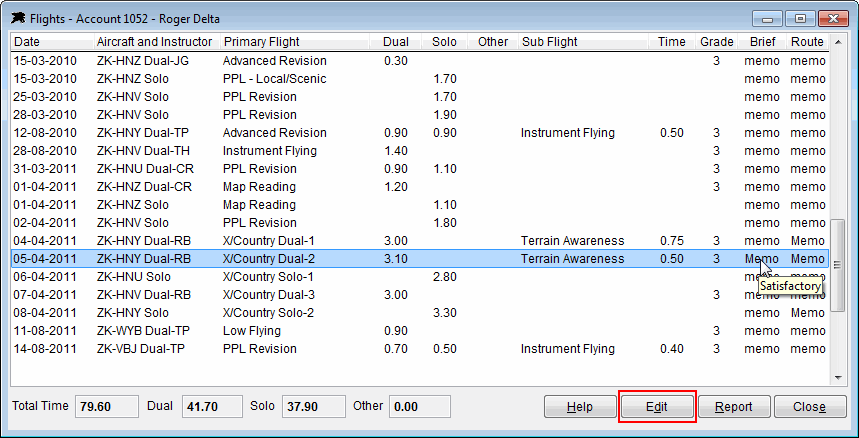Click the Time column header

(672, 42)
